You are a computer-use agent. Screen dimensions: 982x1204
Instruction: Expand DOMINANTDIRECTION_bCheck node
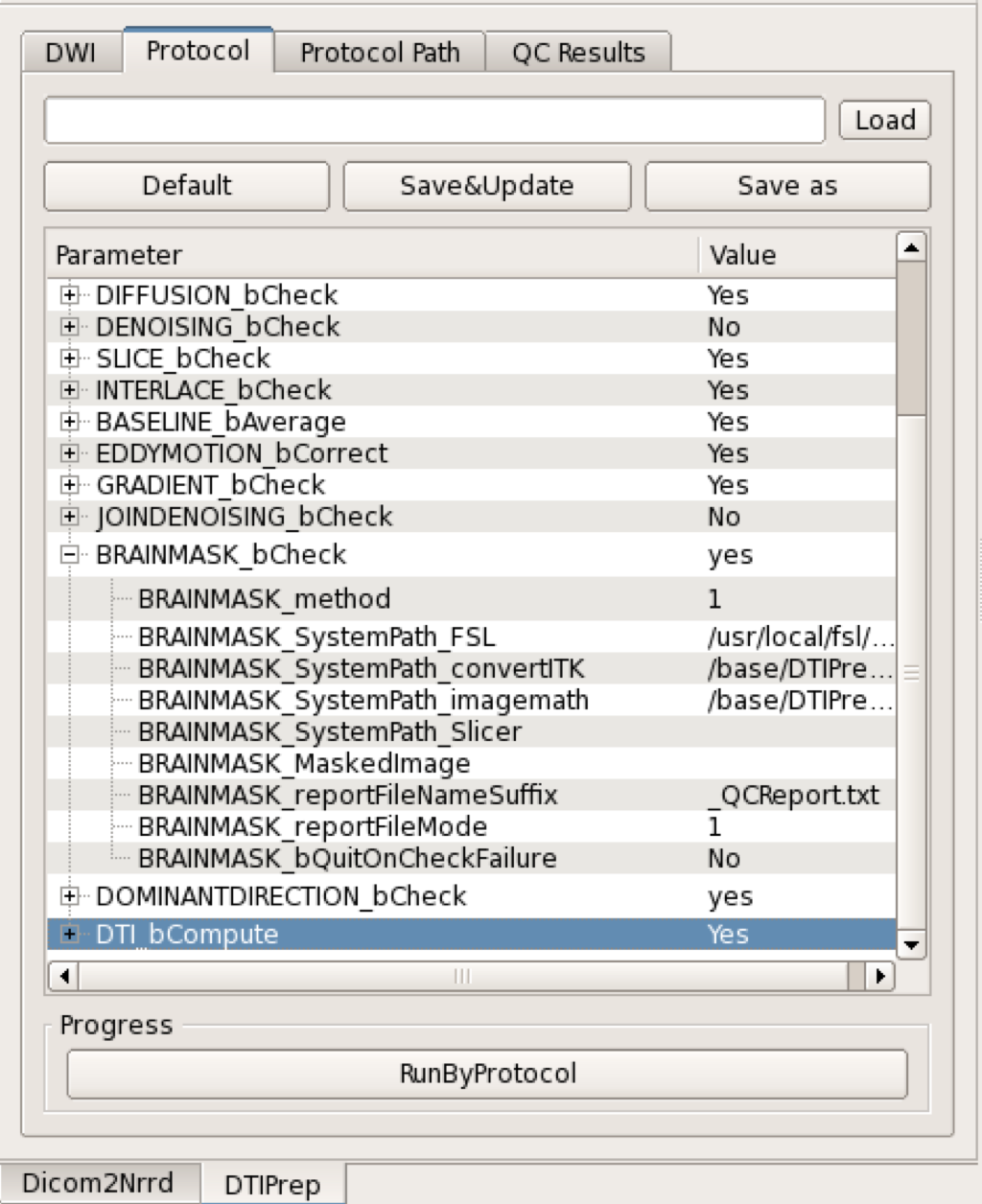[69, 896]
